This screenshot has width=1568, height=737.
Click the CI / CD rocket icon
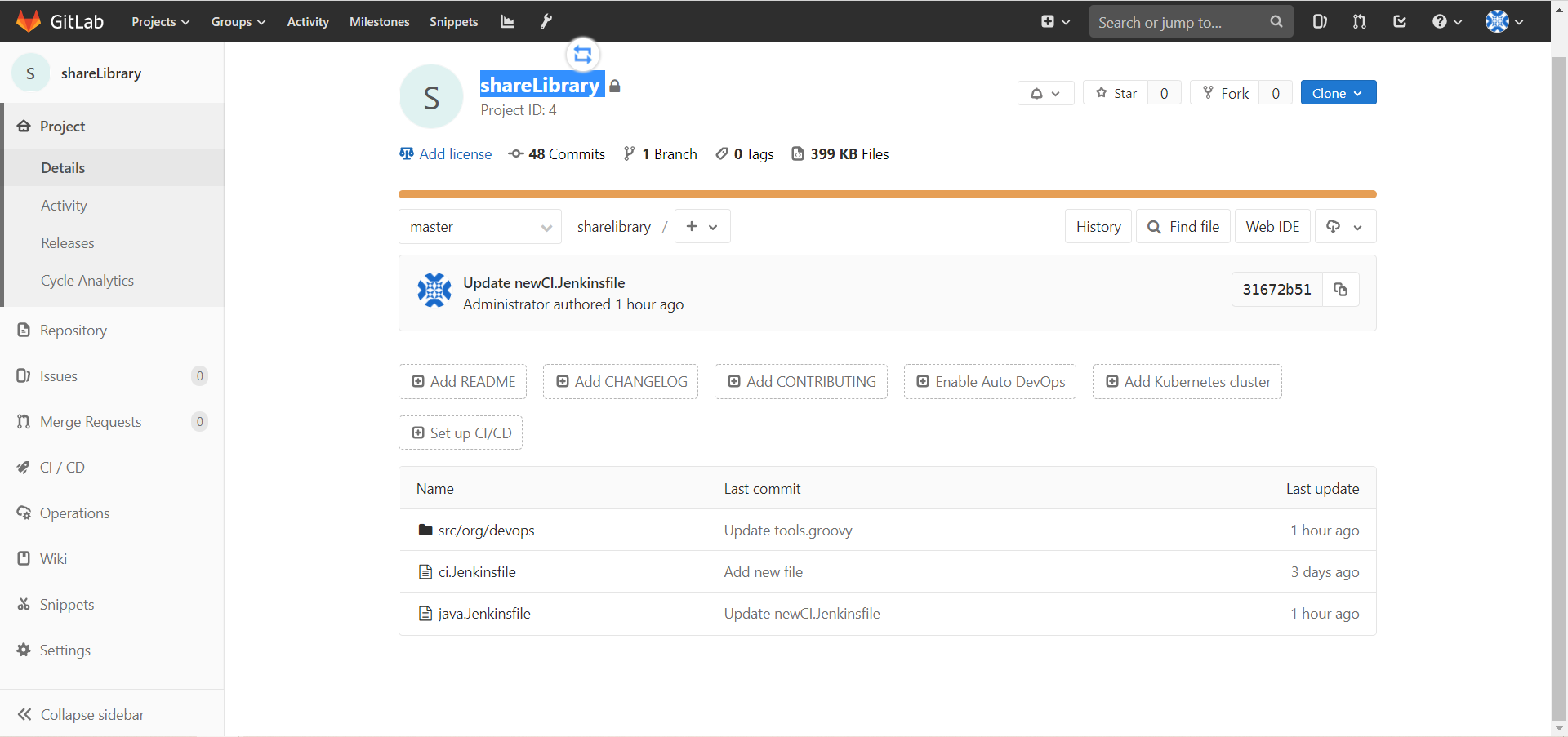tap(24, 468)
